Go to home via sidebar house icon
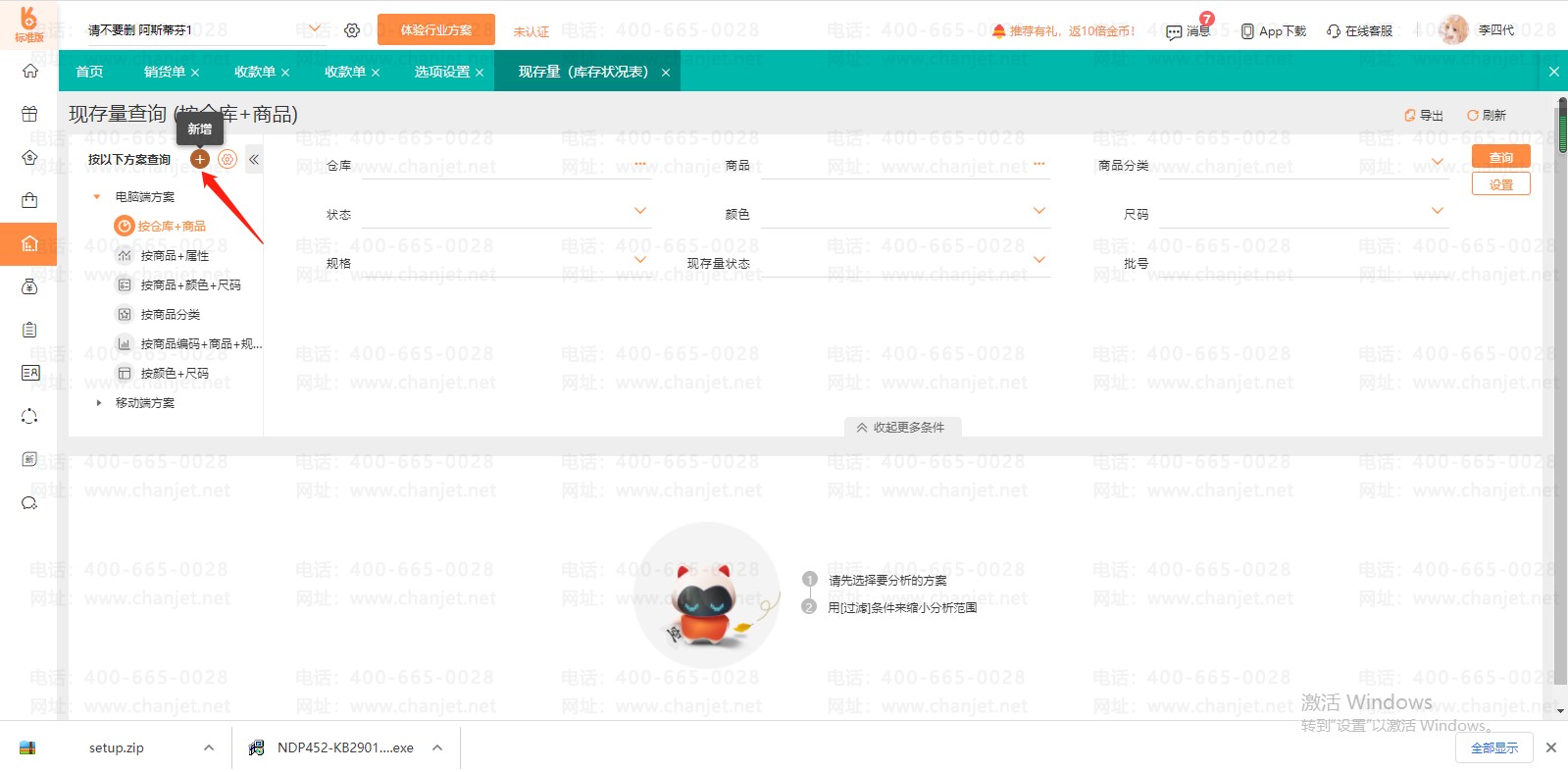 pos(29,71)
